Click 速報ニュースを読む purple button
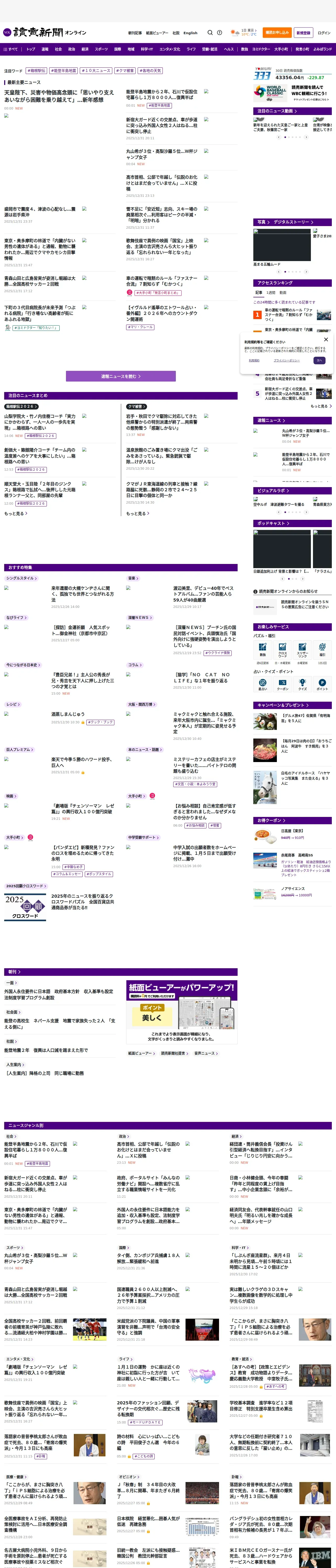Viewport: 336px width, 1568px height. coord(121,376)
